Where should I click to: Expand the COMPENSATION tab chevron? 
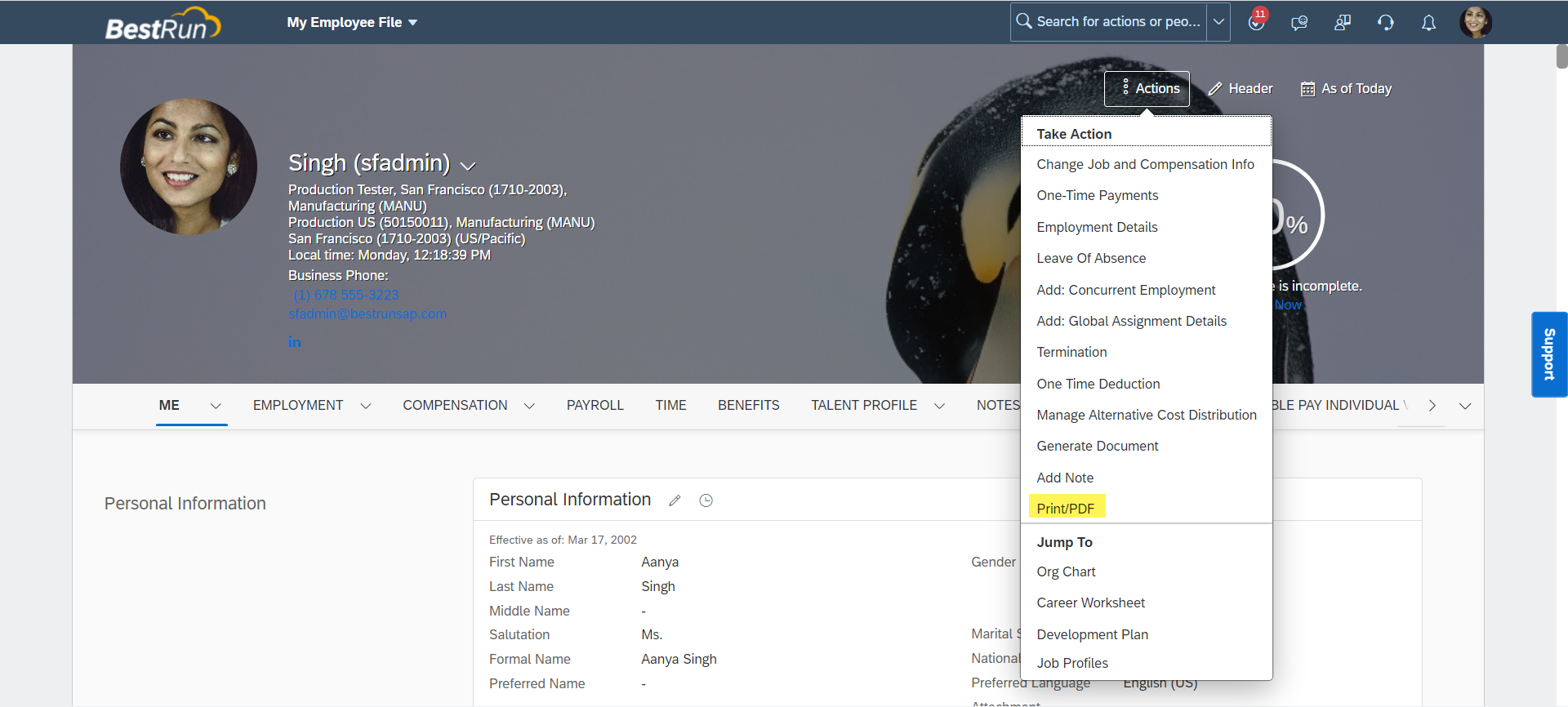point(529,406)
